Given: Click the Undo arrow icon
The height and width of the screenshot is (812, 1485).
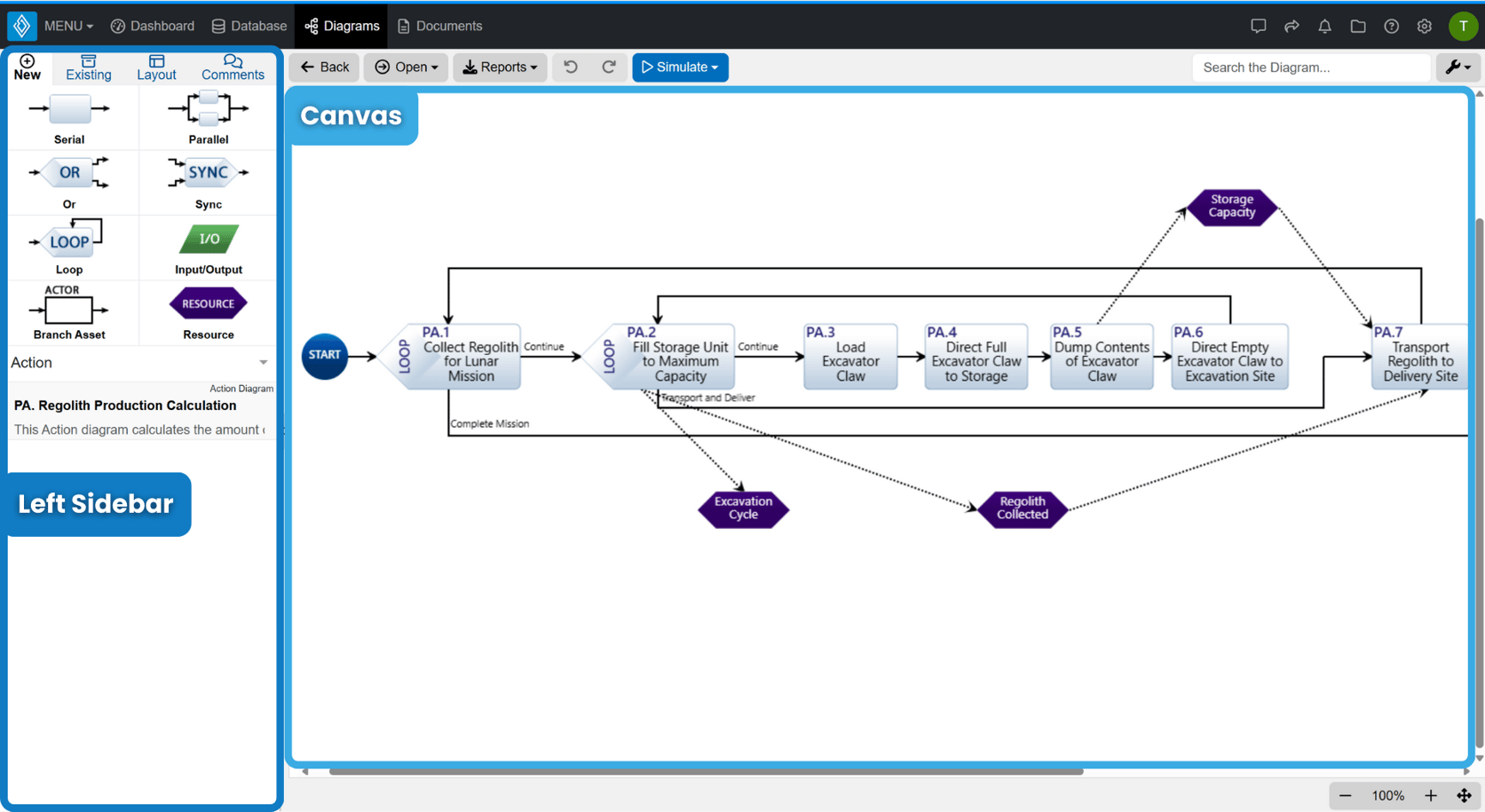Looking at the screenshot, I should (x=571, y=67).
